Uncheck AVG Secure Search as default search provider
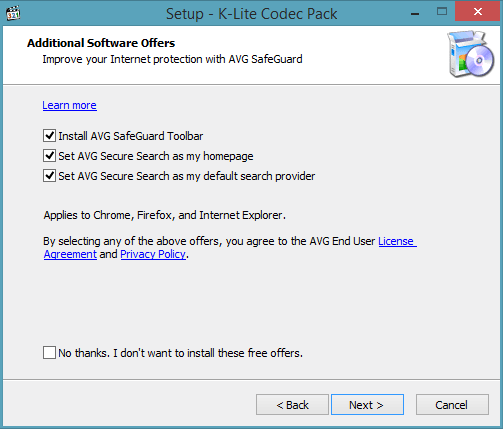503x429 pixels. click(x=49, y=176)
